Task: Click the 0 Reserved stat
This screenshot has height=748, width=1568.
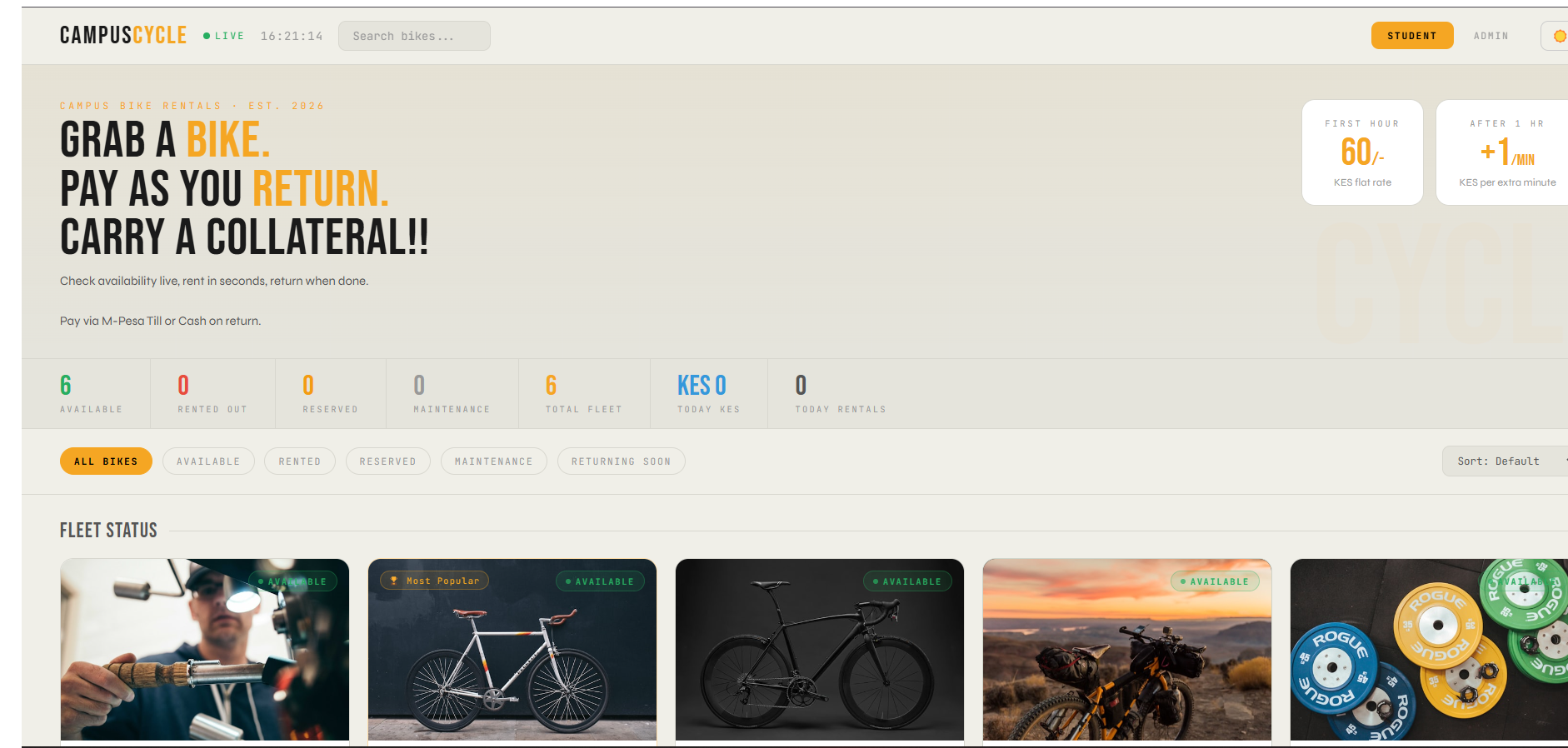Action: [x=330, y=393]
